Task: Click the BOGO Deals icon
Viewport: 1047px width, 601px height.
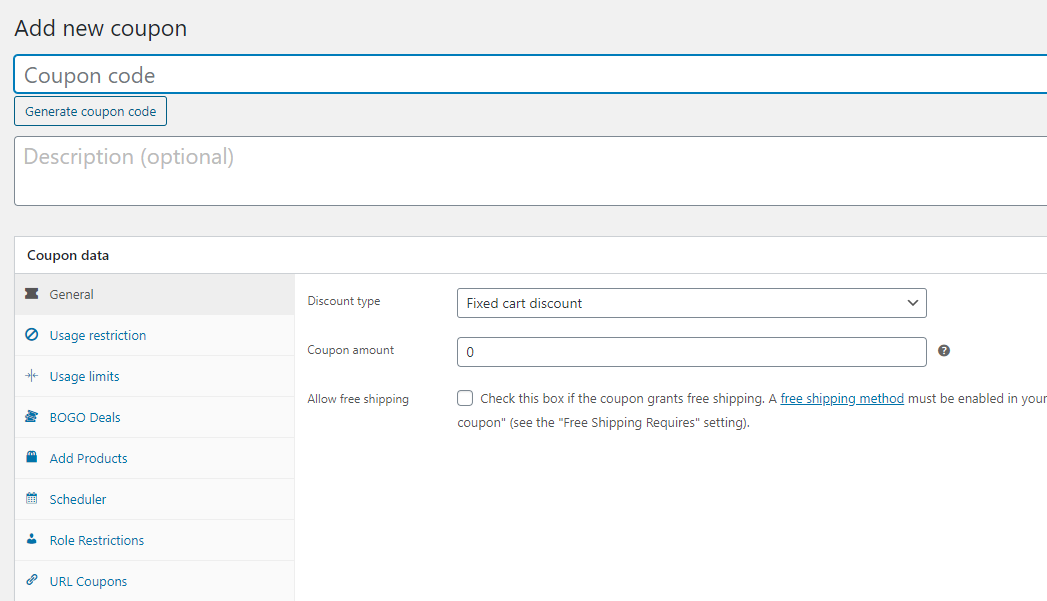Action: [x=31, y=417]
